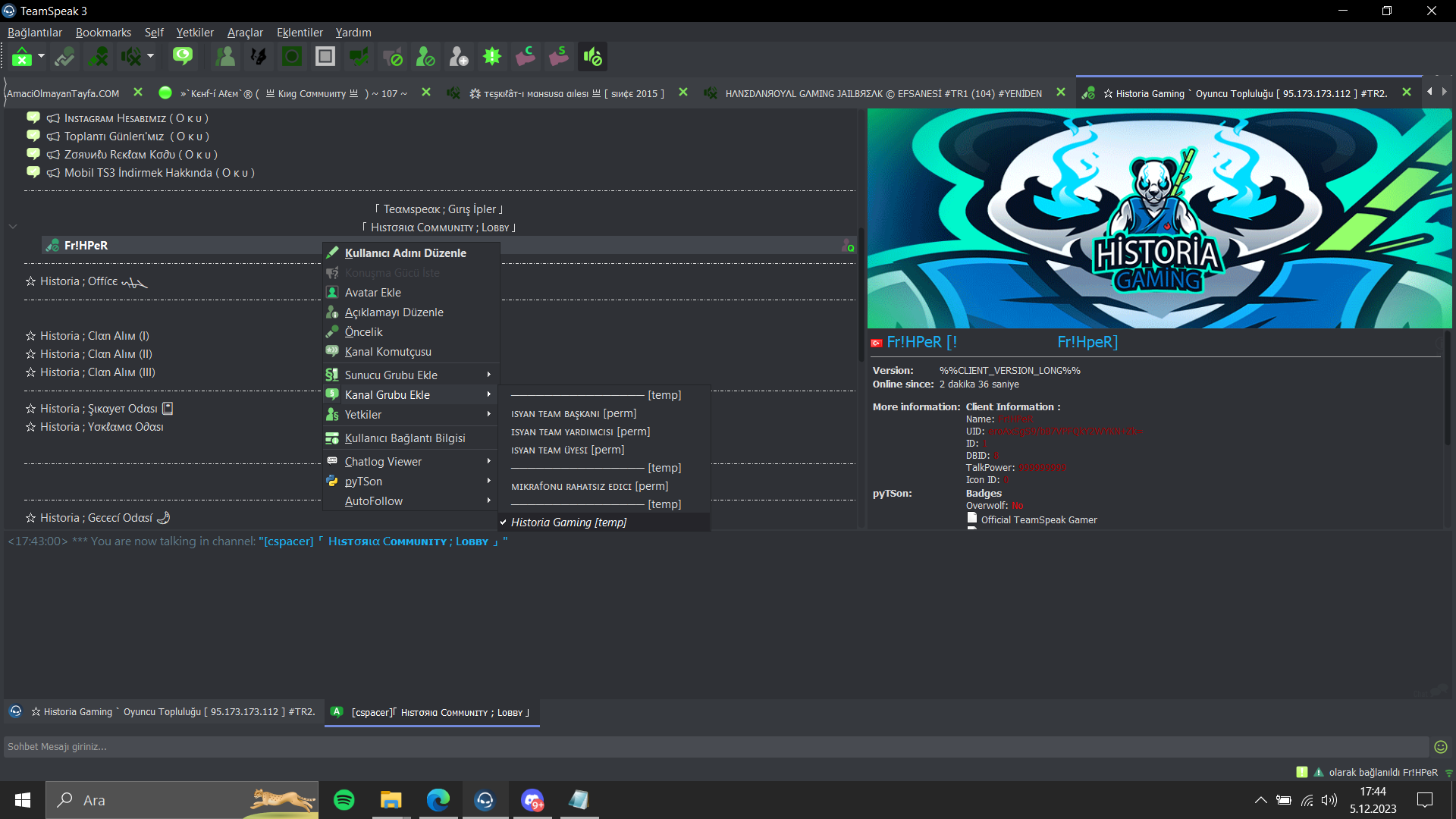Expand the Chatlog Viewer submenu
The width and height of the screenshot is (1456, 819).
point(410,461)
